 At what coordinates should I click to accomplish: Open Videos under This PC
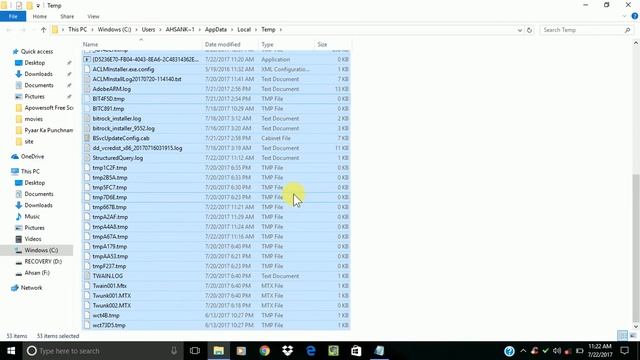click(x=33, y=239)
